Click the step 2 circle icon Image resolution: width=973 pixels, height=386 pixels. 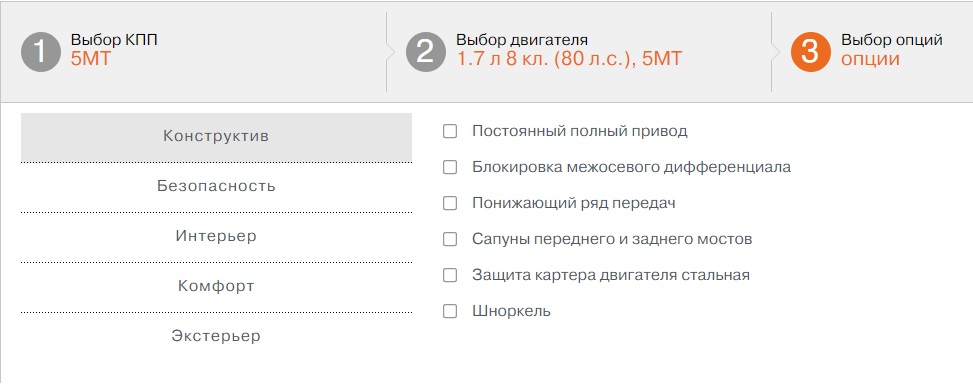coord(426,52)
